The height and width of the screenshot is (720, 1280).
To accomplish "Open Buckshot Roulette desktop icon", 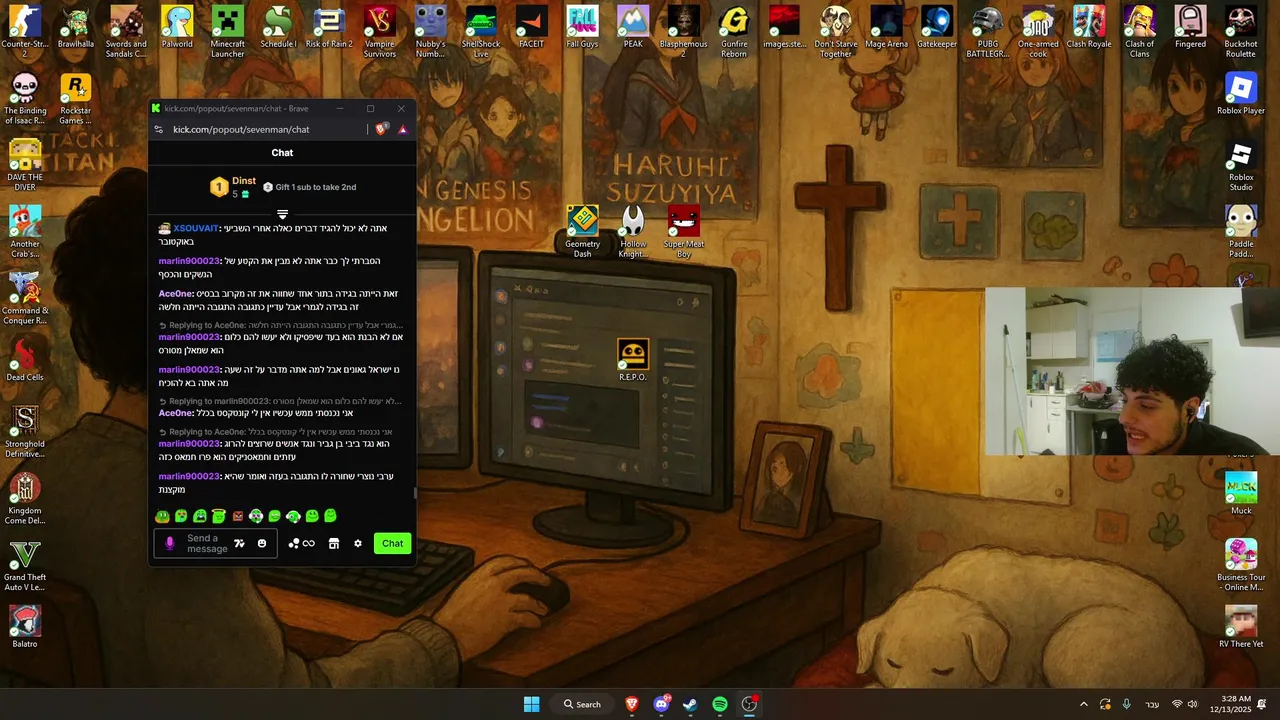I will [x=1241, y=30].
